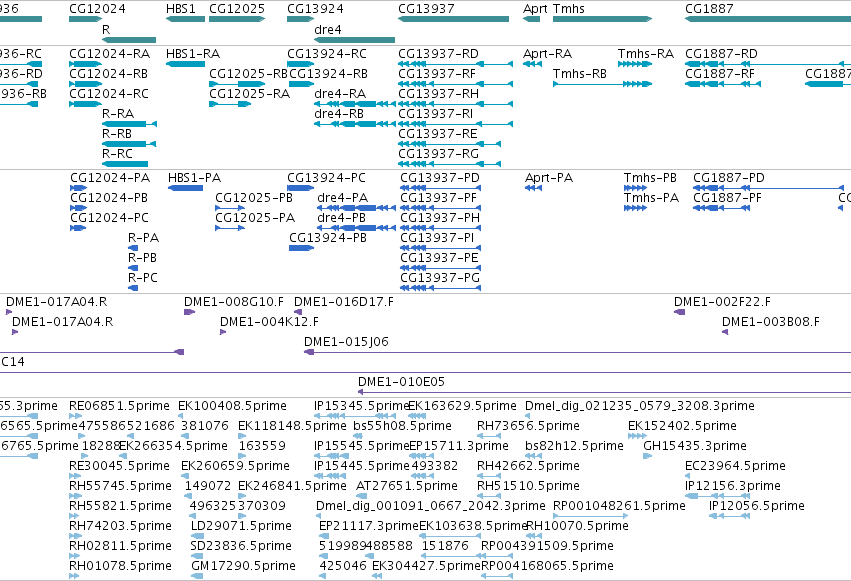Select transcript CG1887-RF
This screenshot has width=851, height=581.
(x=723, y=84)
